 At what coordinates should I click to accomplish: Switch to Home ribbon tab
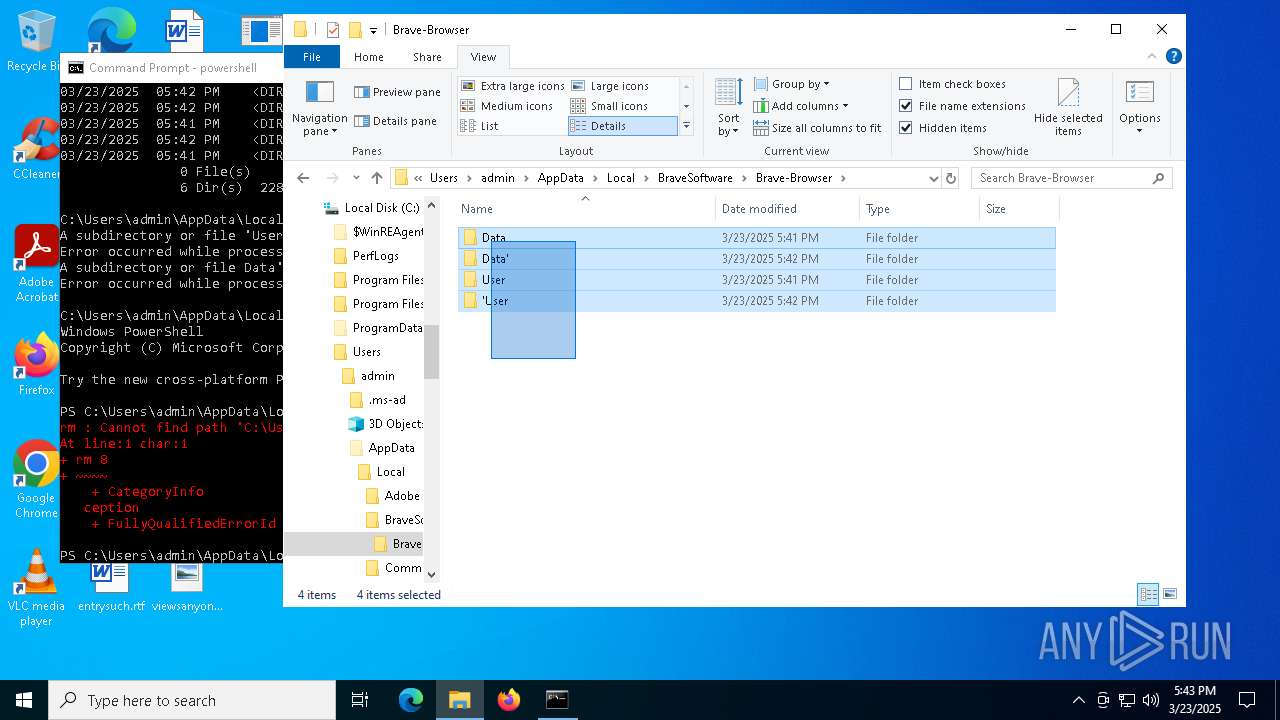tap(368, 57)
